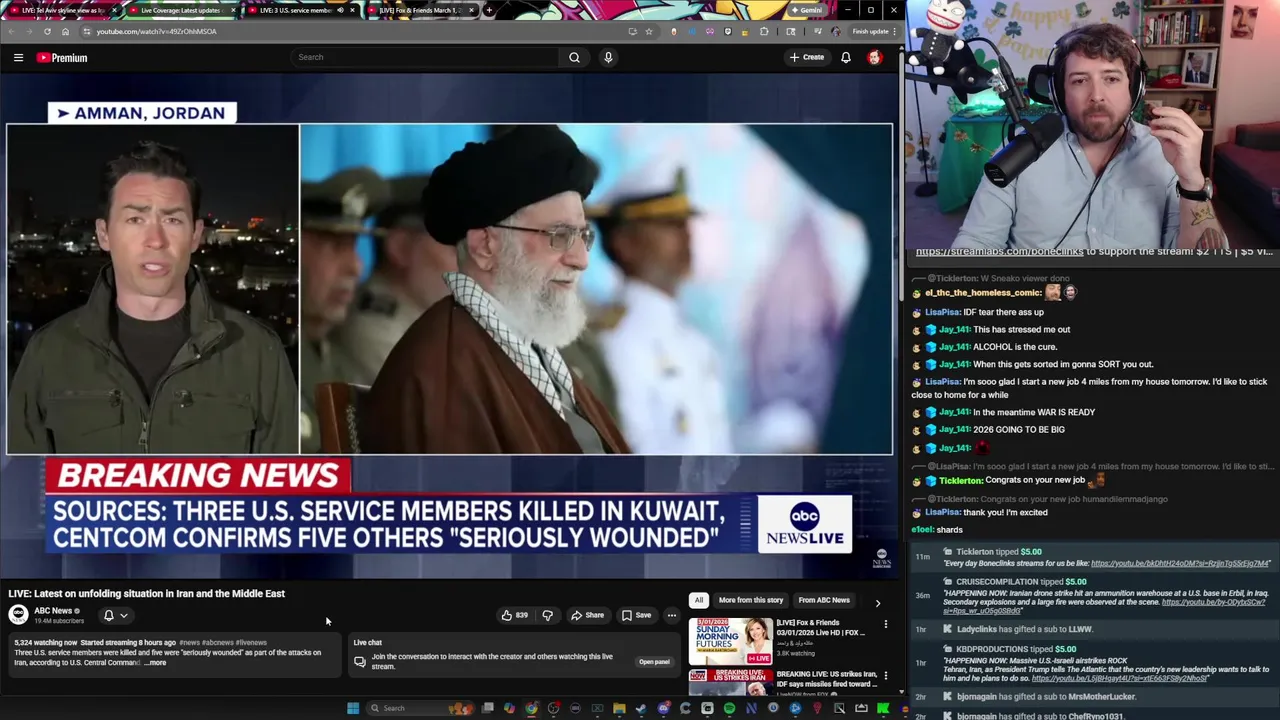Viewport: 1280px width, 720px height.
Task: Save the video to a playlist
Action: click(x=637, y=615)
